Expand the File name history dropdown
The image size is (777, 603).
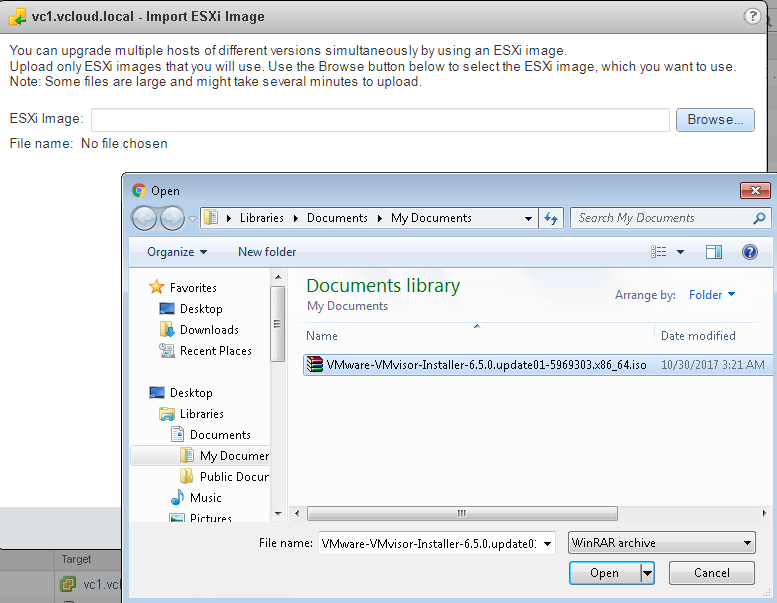coord(548,544)
